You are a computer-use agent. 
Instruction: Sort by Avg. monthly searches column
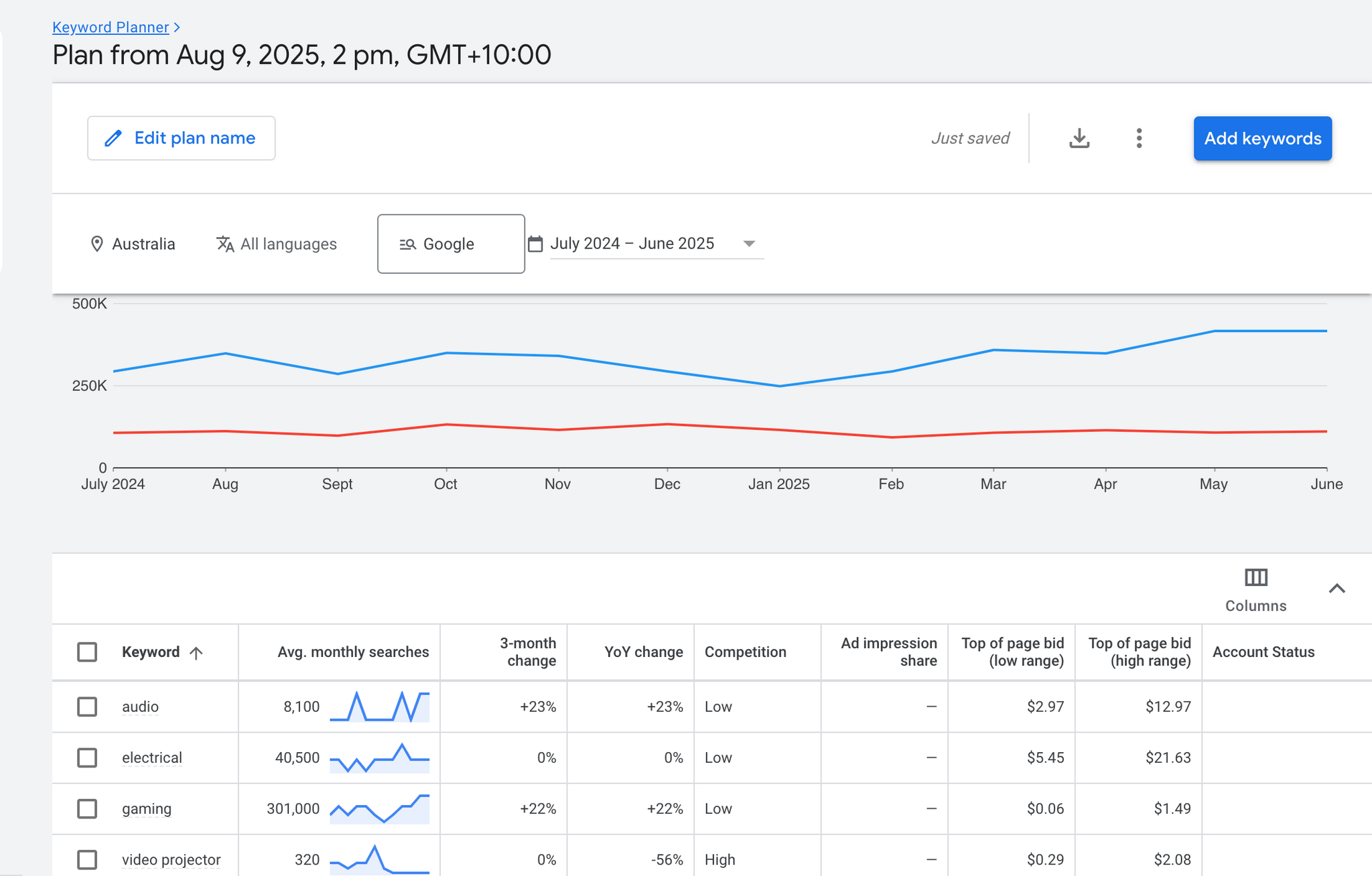tap(353, 652)
